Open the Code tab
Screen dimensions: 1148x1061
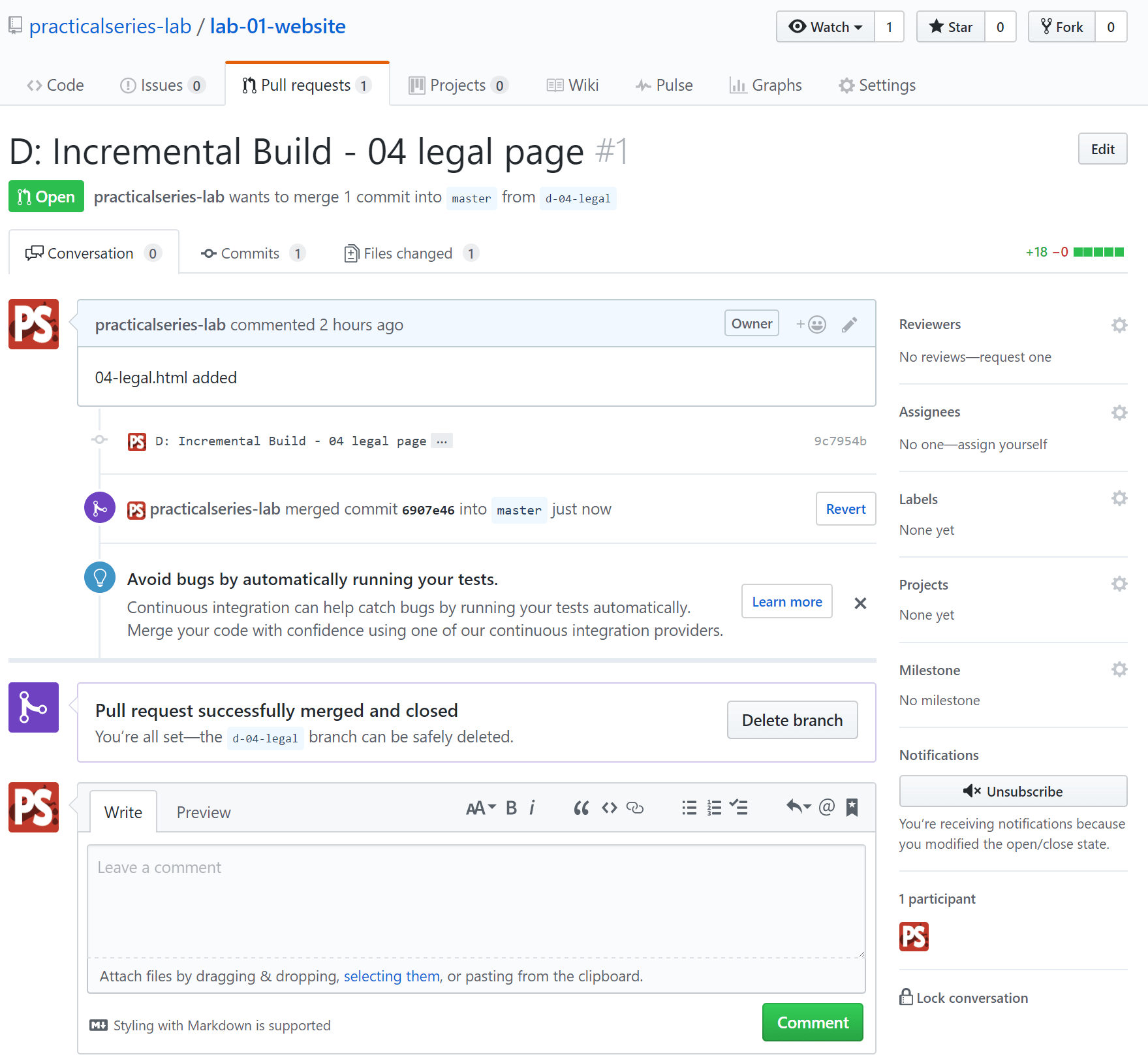coord(55,86)
